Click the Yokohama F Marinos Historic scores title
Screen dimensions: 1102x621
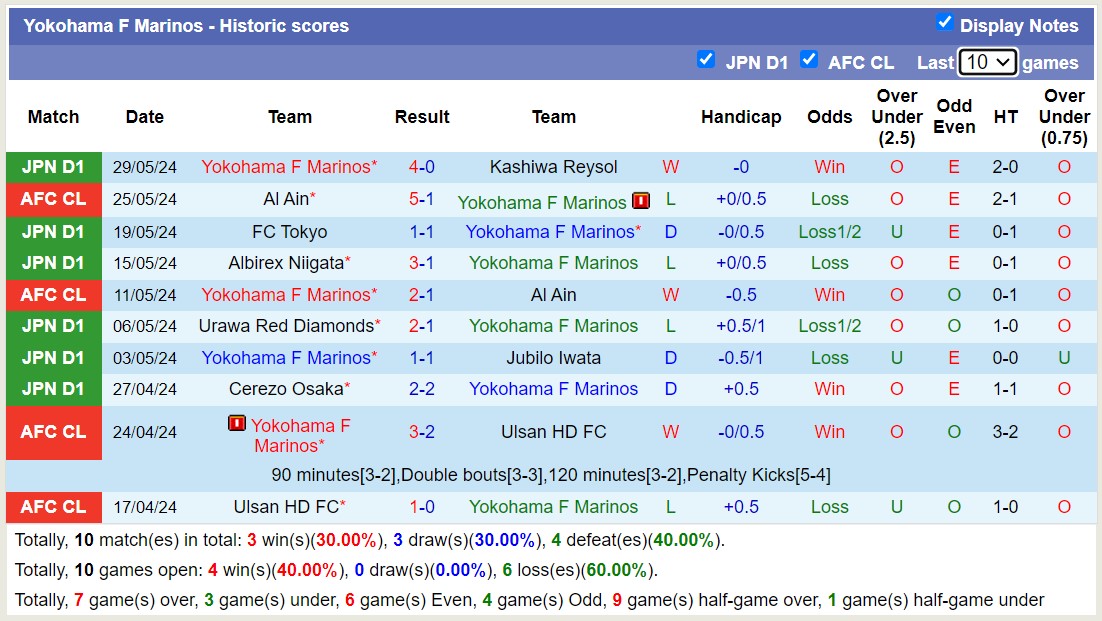click(x=188, y=25)
